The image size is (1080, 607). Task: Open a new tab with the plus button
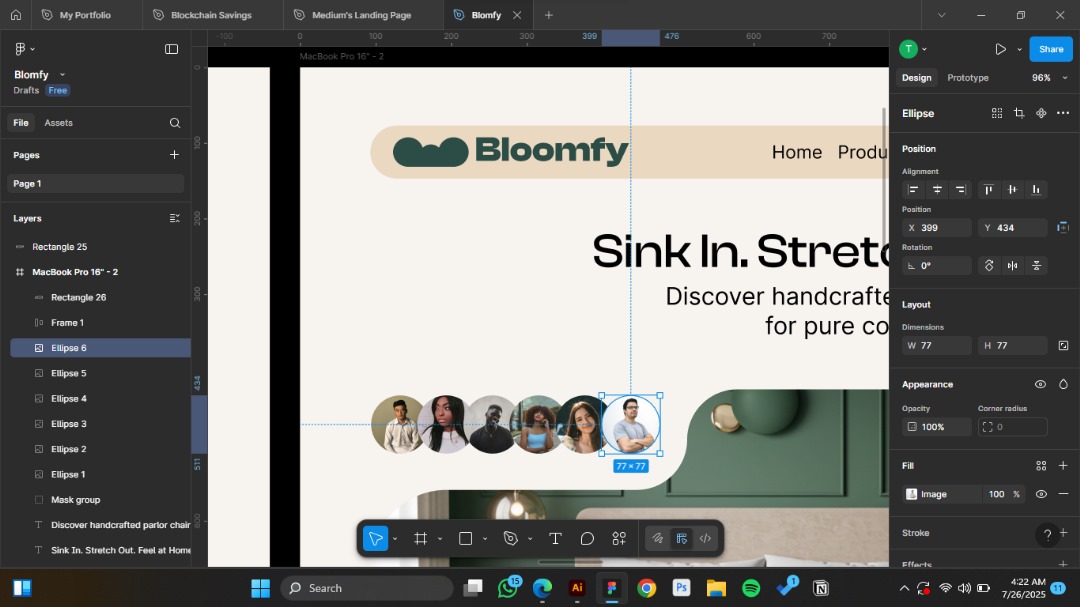point(548,15)
